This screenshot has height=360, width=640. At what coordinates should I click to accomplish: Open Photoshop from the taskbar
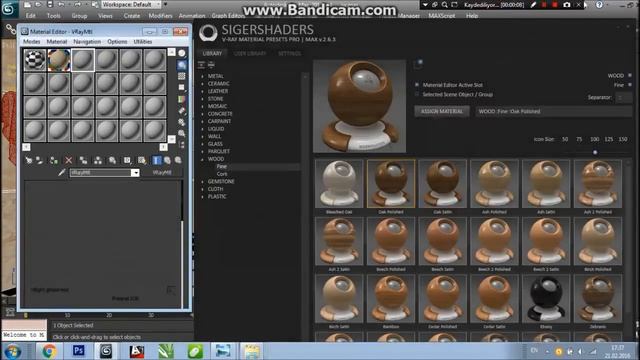(78, 351)
